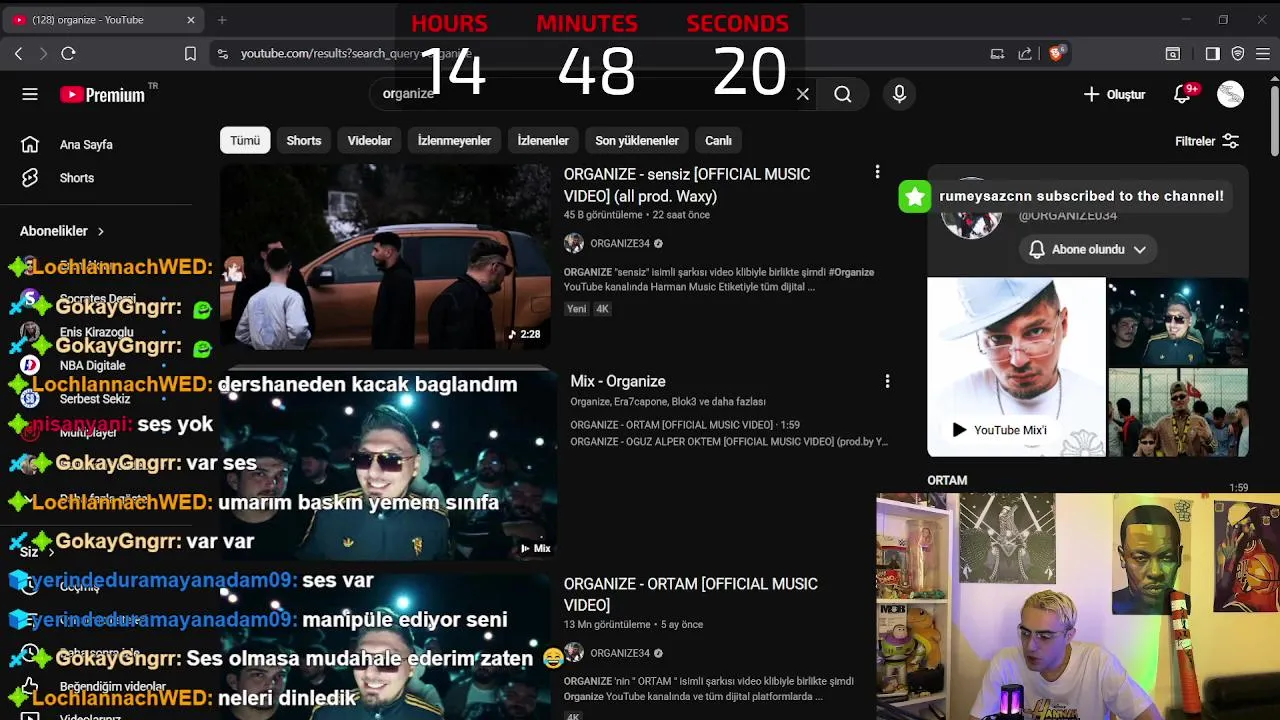Click the Brave shields icon

1057,53
